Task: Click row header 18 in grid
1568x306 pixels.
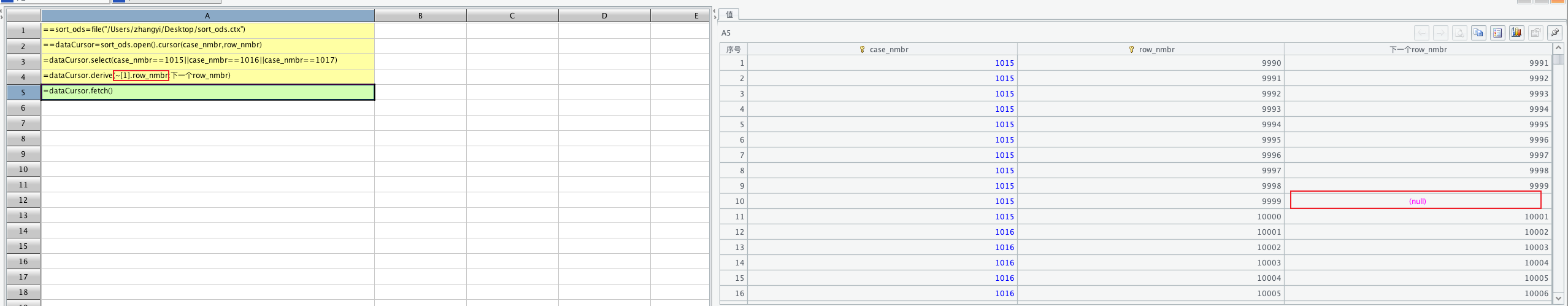Action: click(23, 292)
